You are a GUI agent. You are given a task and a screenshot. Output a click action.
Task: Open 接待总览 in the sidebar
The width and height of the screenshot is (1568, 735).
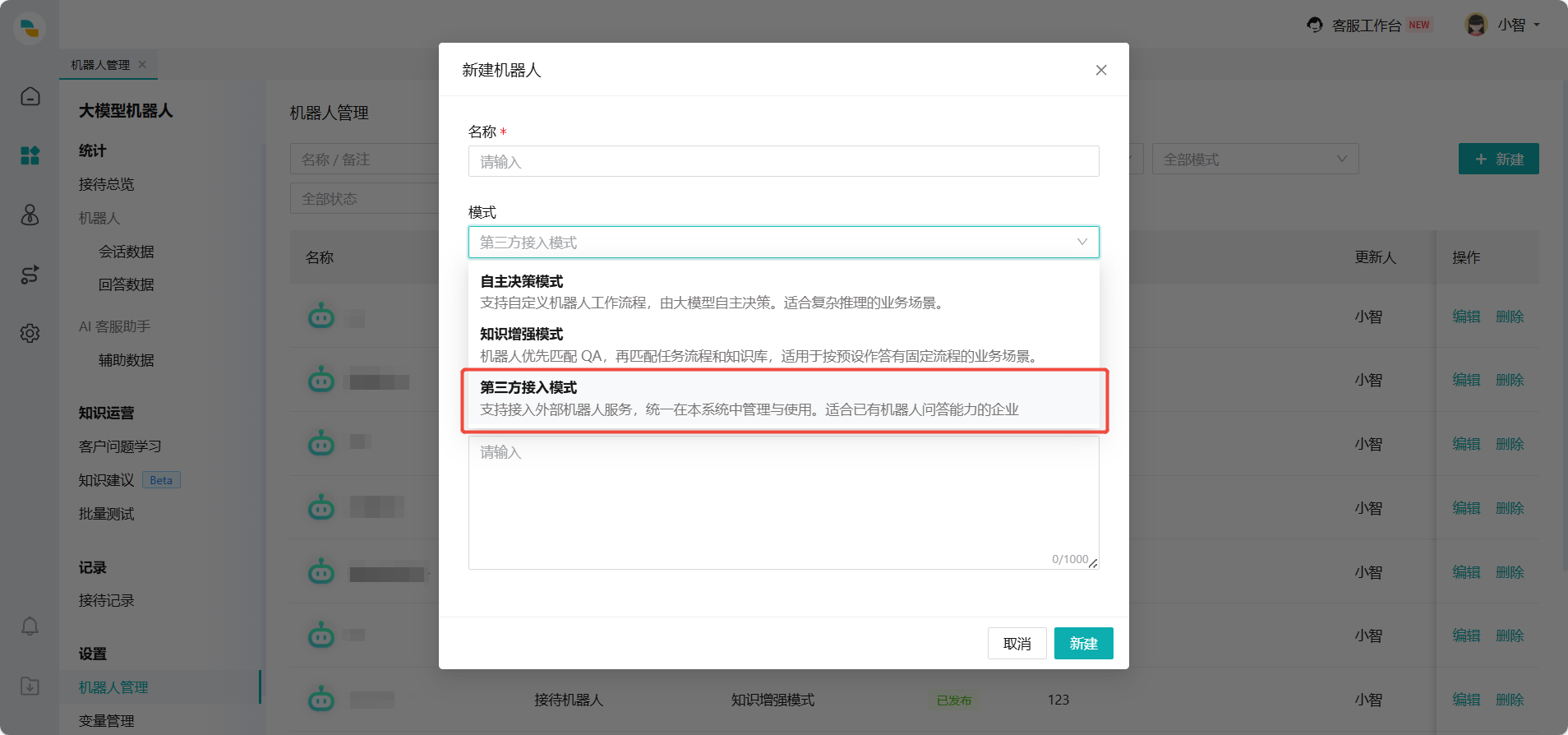pos(106,184)
